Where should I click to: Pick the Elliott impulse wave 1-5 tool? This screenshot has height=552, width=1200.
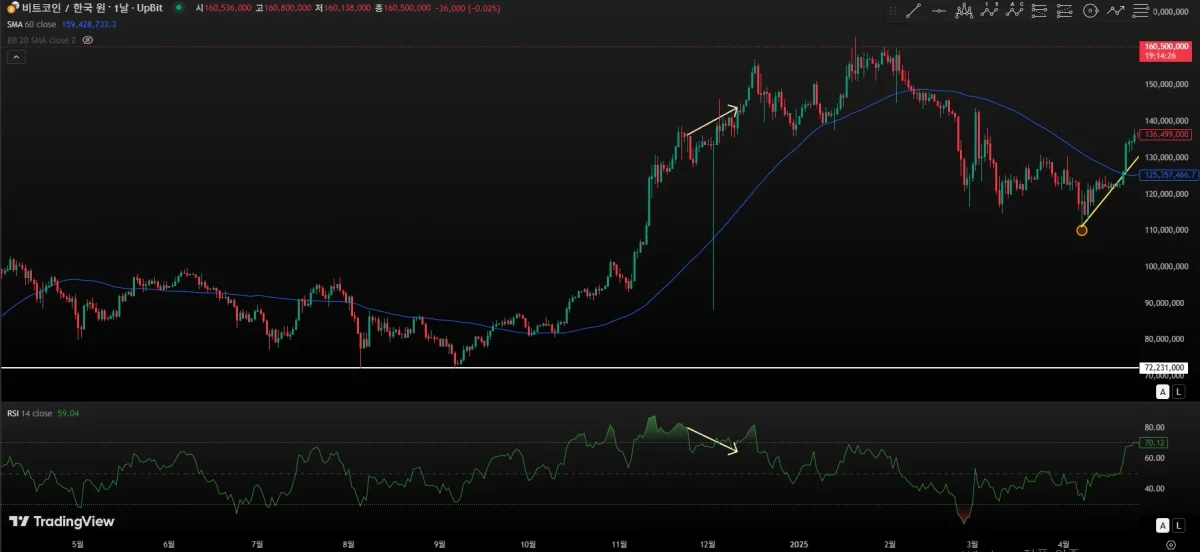990,11
